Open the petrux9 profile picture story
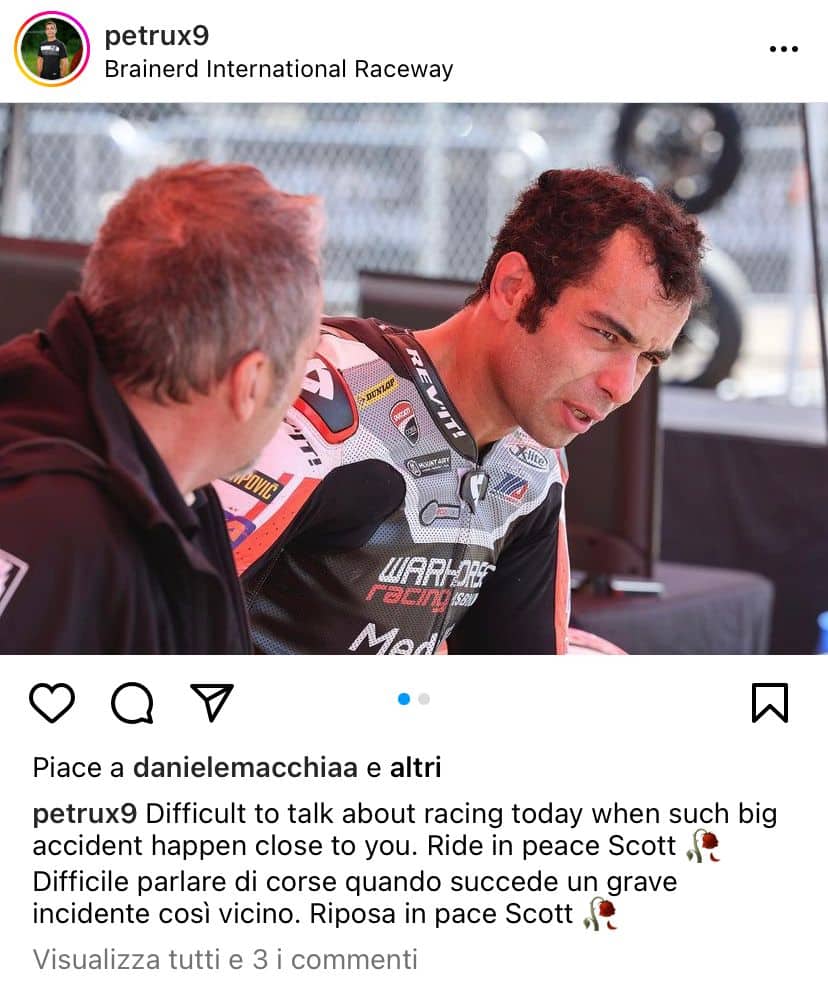The height and width of the screenshot is (996, 828). pyautogui.click(x=51, y=48)
